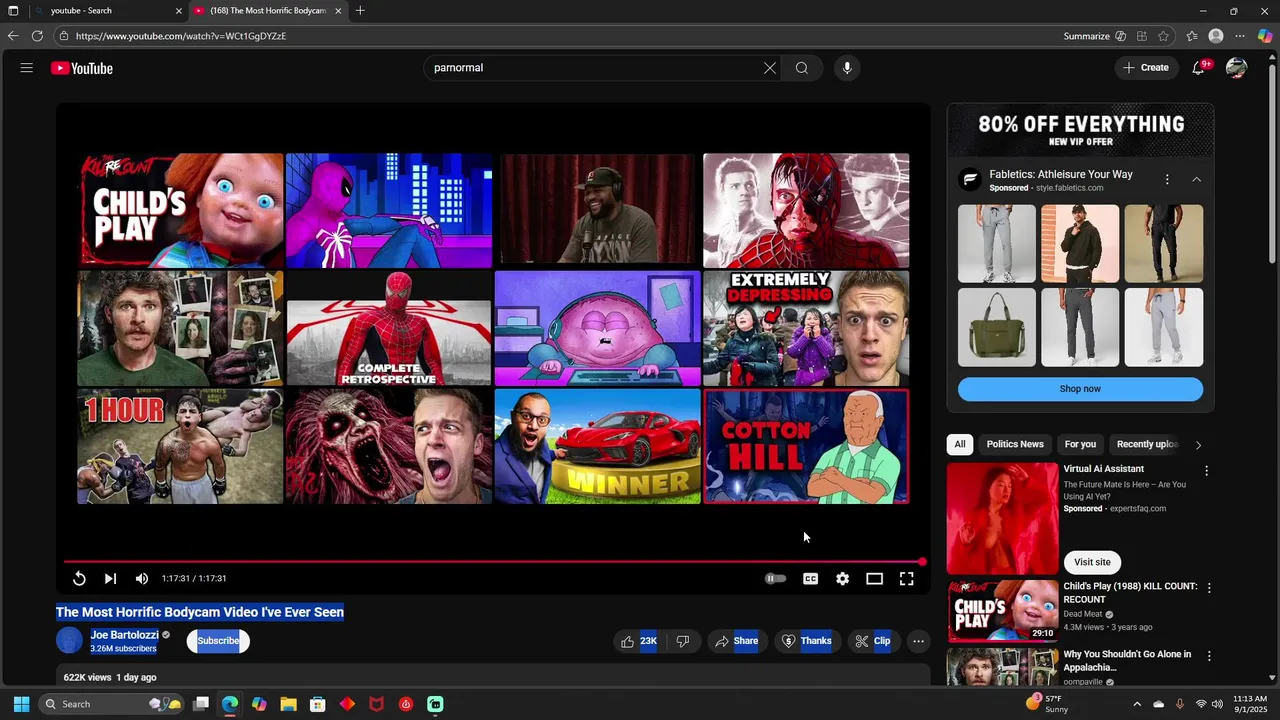The image size is (1280, 720).
Task: Open options for Appalachia video
Action: pos(1209,656)
